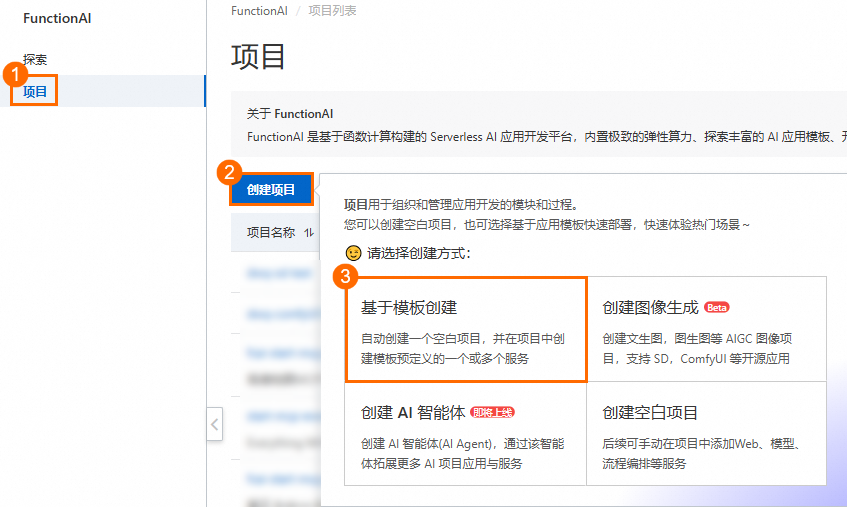
Task: Choose the 基于模板创建 card
Action: point(466,329)
